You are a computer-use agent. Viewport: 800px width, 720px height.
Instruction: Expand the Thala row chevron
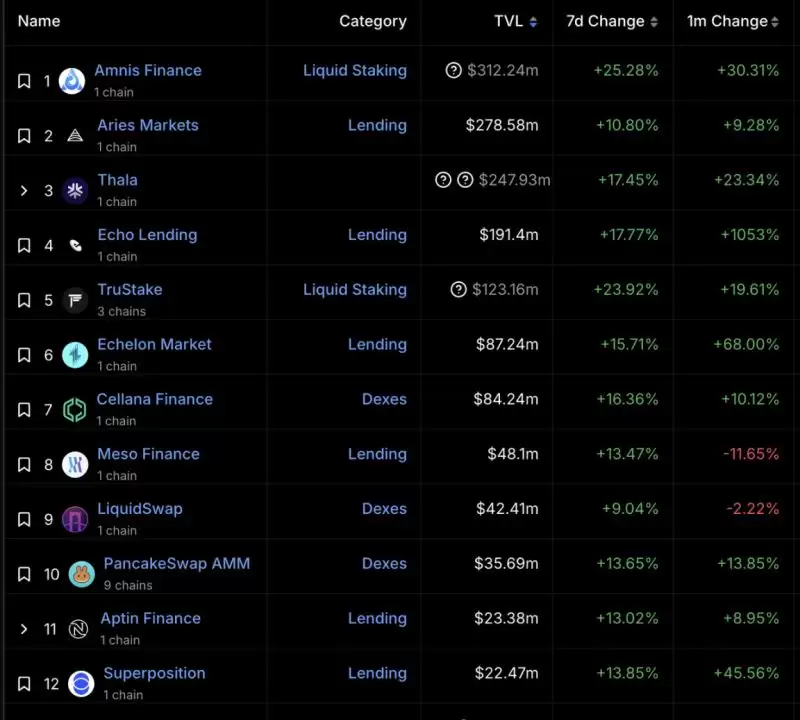point(25,190)
